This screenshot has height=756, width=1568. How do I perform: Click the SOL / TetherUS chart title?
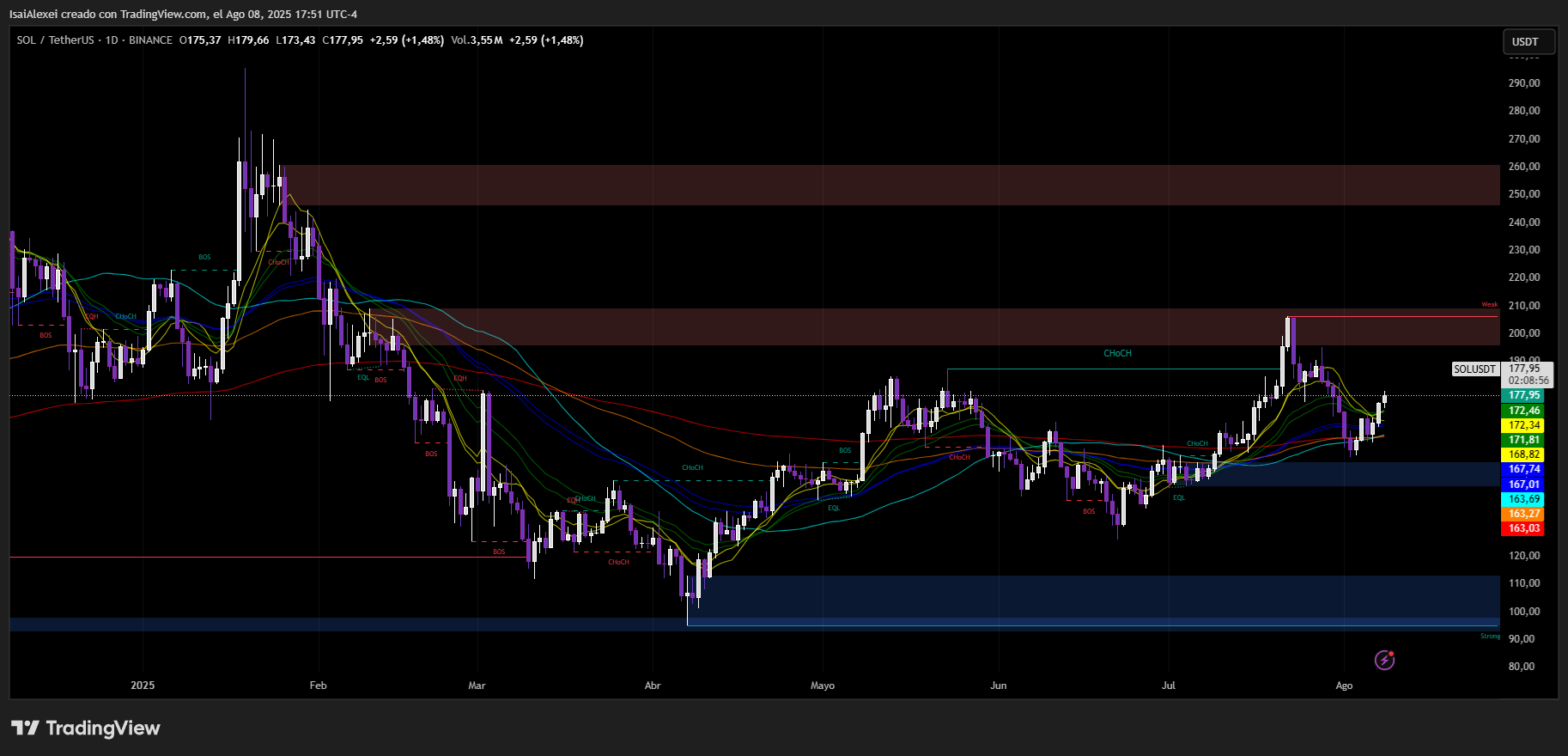(x=55, y=40)
